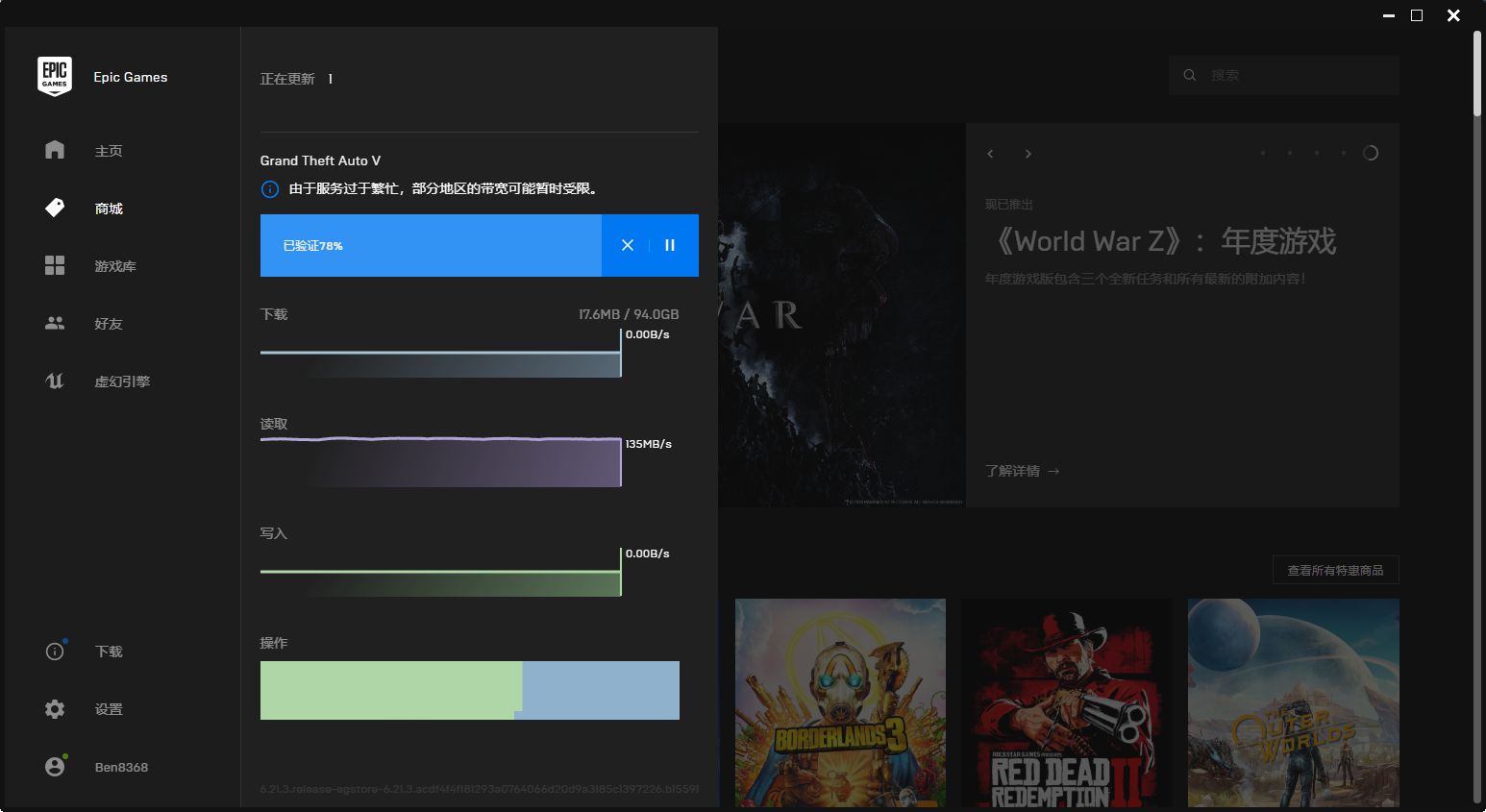
Task: Click the 读取 read speed graph
Action: tap(440, 462)
